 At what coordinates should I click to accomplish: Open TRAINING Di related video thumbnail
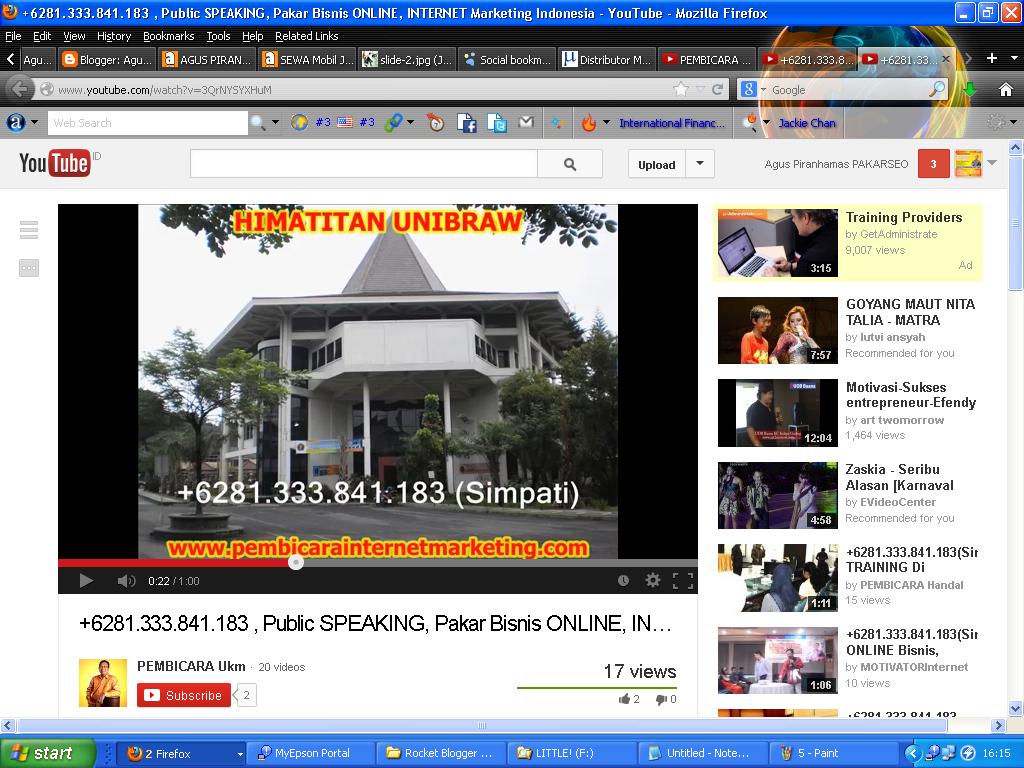(x=777, y=578)
